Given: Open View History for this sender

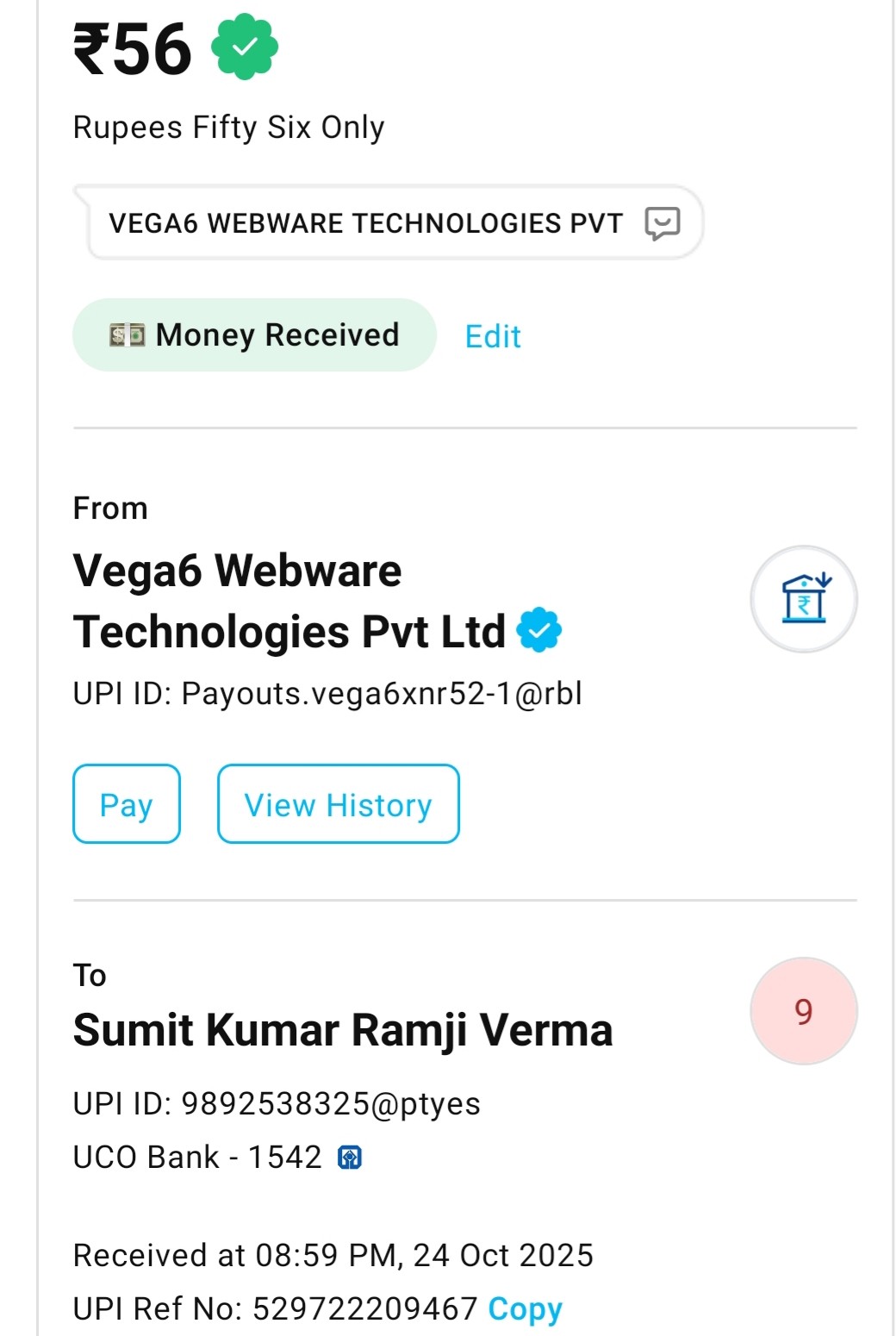Looking at the screenshot, I should pos(338,804).
